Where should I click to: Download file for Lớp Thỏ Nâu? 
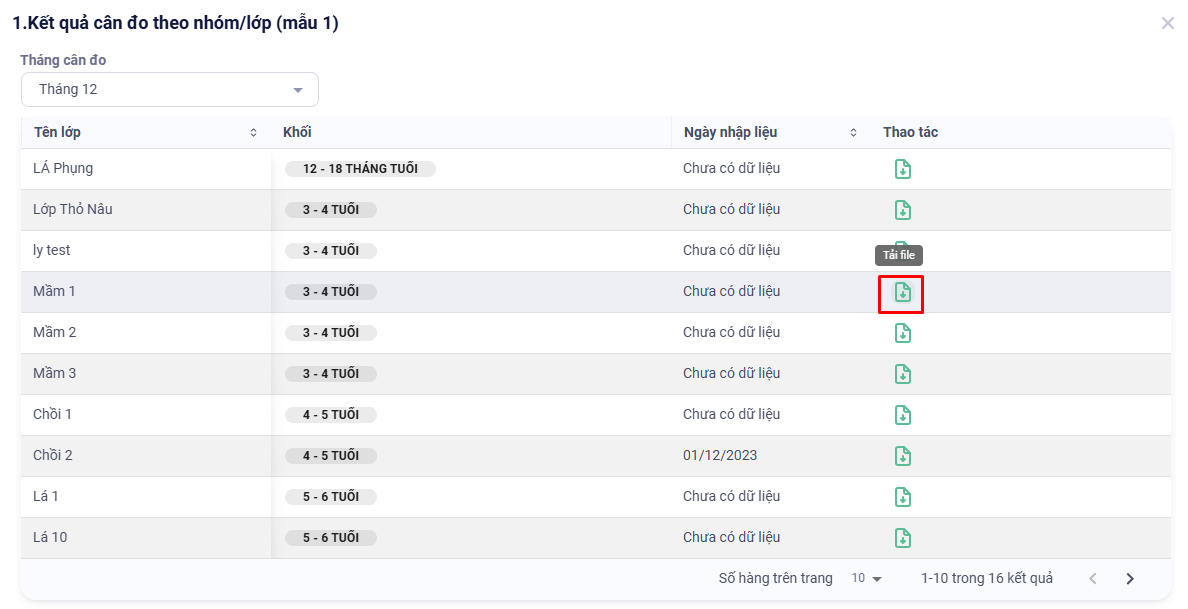coord(902,210)
